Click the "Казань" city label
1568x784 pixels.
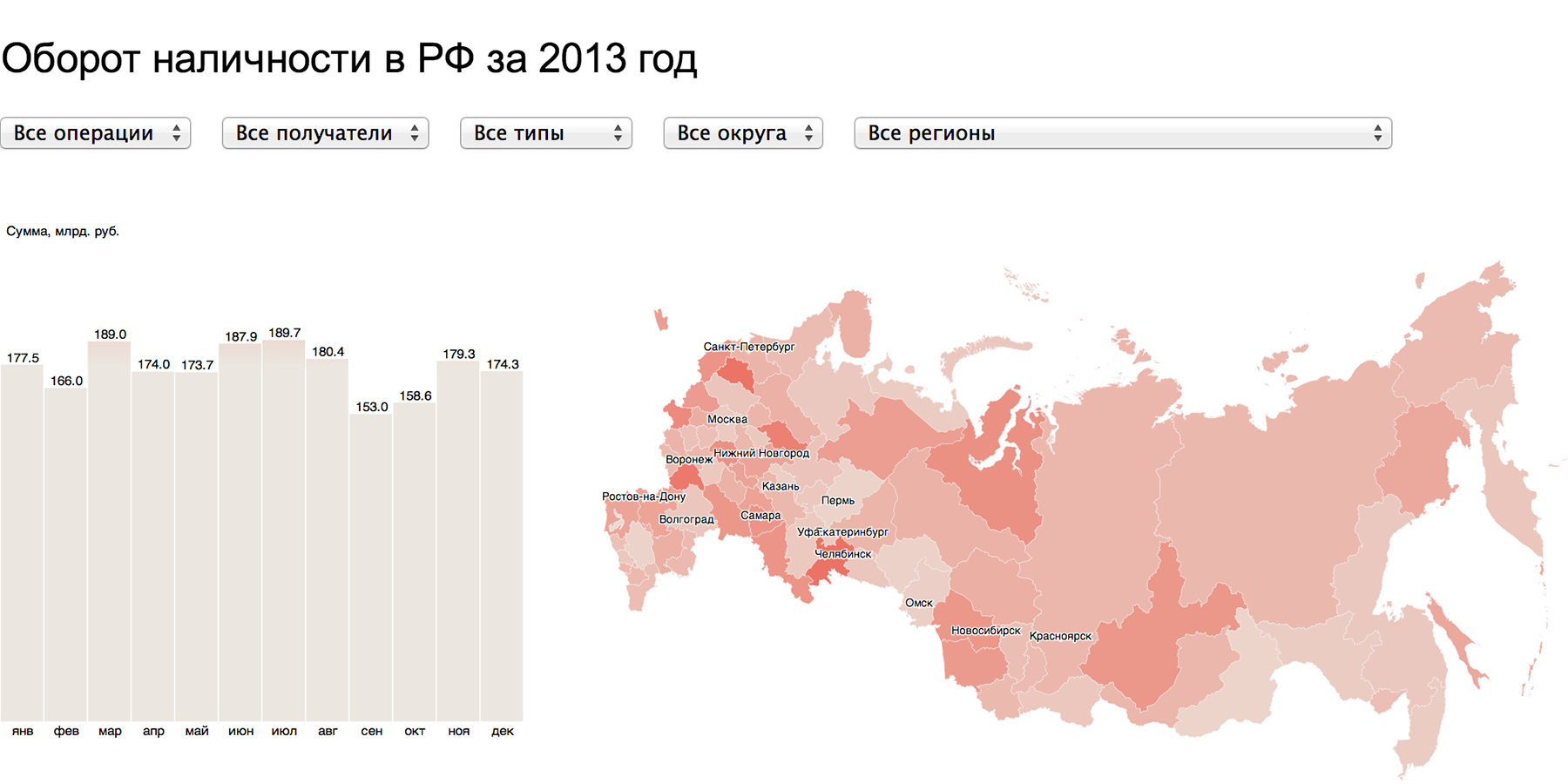[781, 486]
